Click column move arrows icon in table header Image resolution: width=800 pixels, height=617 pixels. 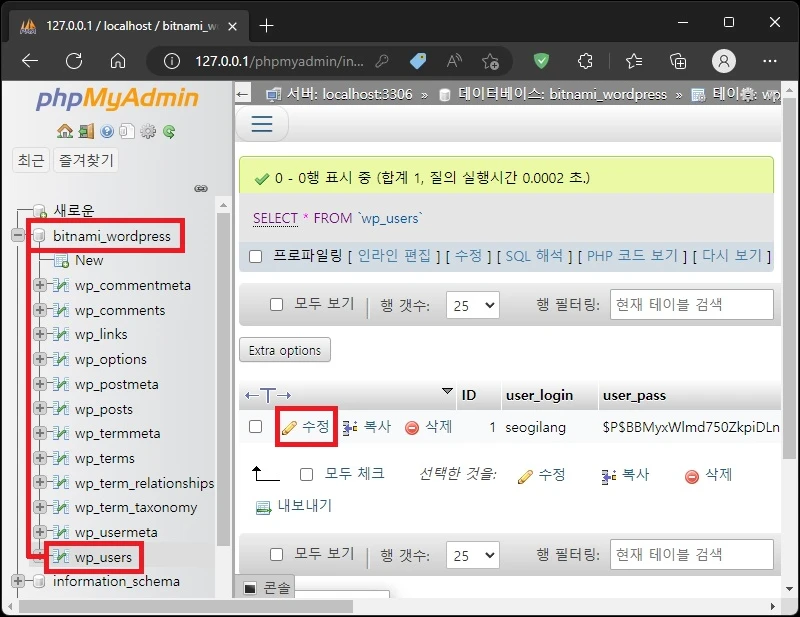[x=268, y=395]
